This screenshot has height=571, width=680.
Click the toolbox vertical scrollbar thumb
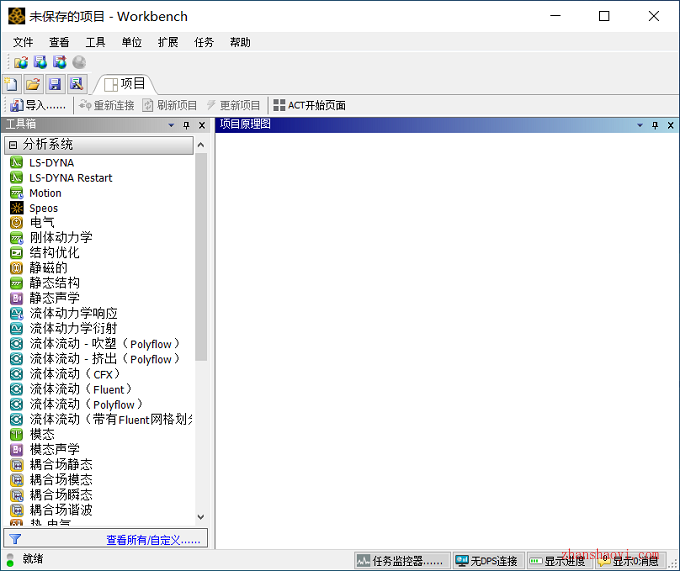201,257
